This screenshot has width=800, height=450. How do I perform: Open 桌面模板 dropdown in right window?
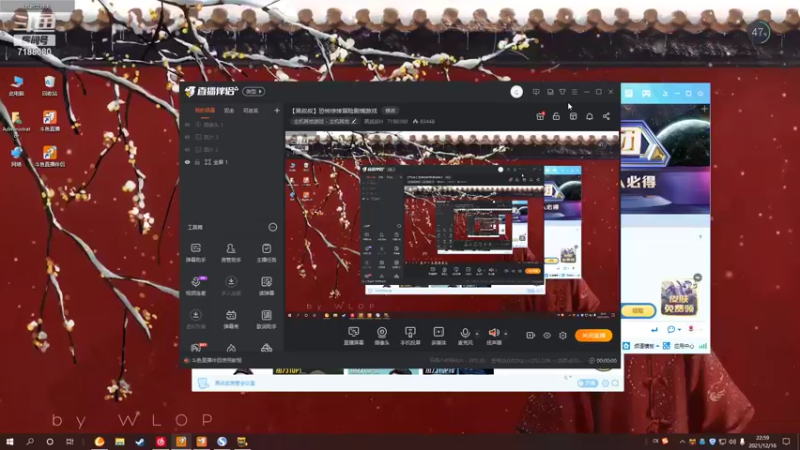tap(646, 346)
